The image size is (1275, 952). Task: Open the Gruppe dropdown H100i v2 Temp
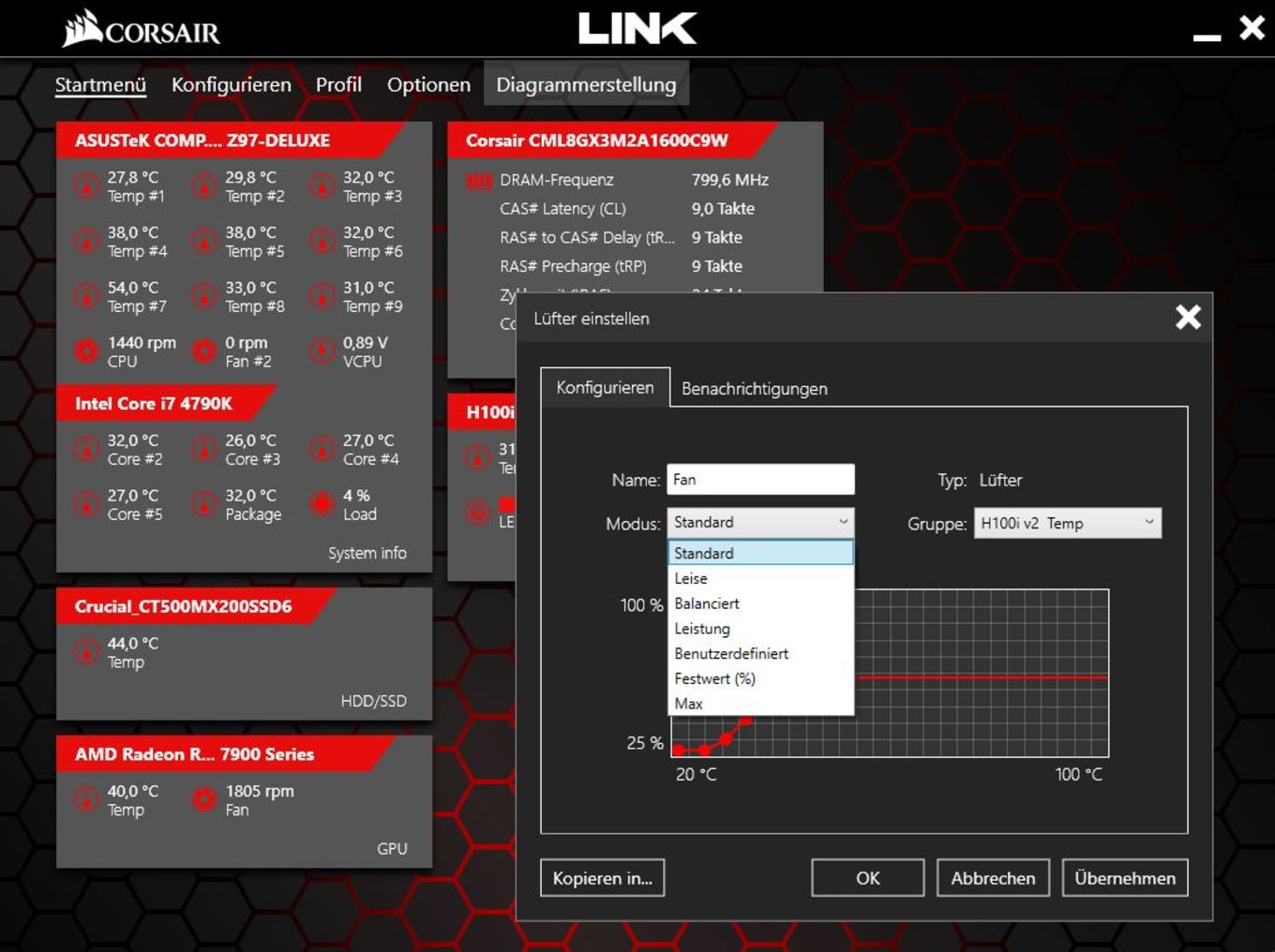point(1068,523)
